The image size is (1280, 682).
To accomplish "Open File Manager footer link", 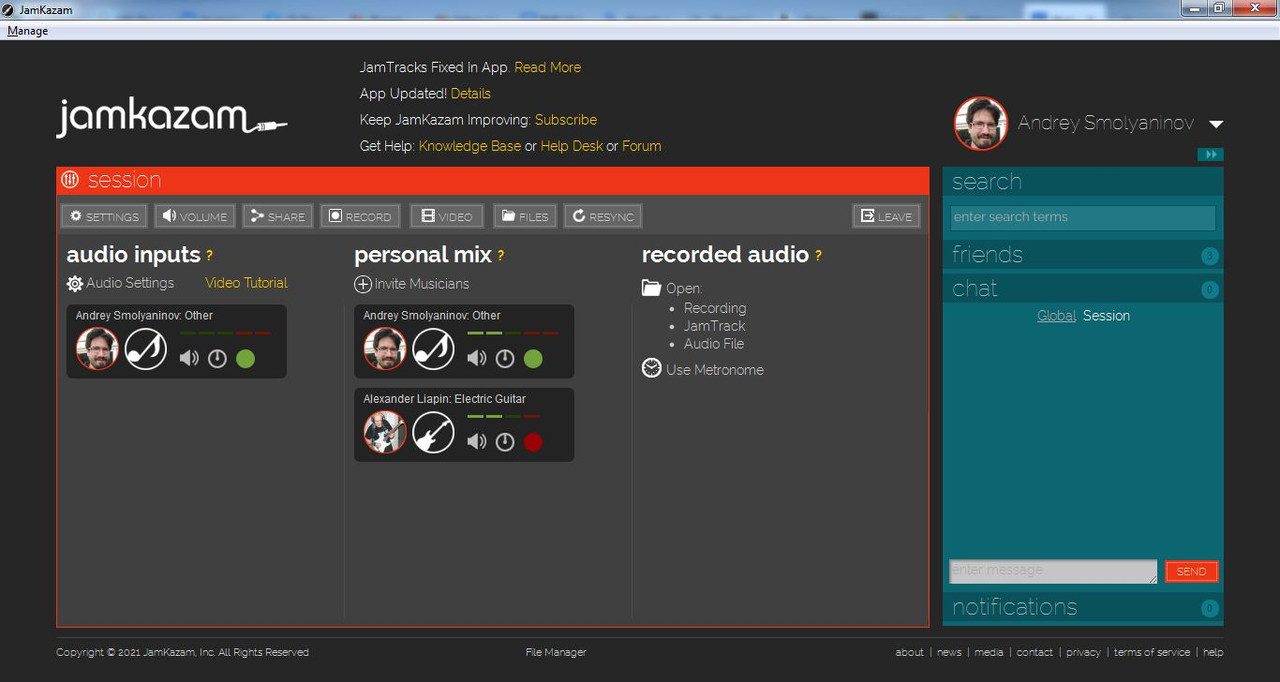I will 556,652.
